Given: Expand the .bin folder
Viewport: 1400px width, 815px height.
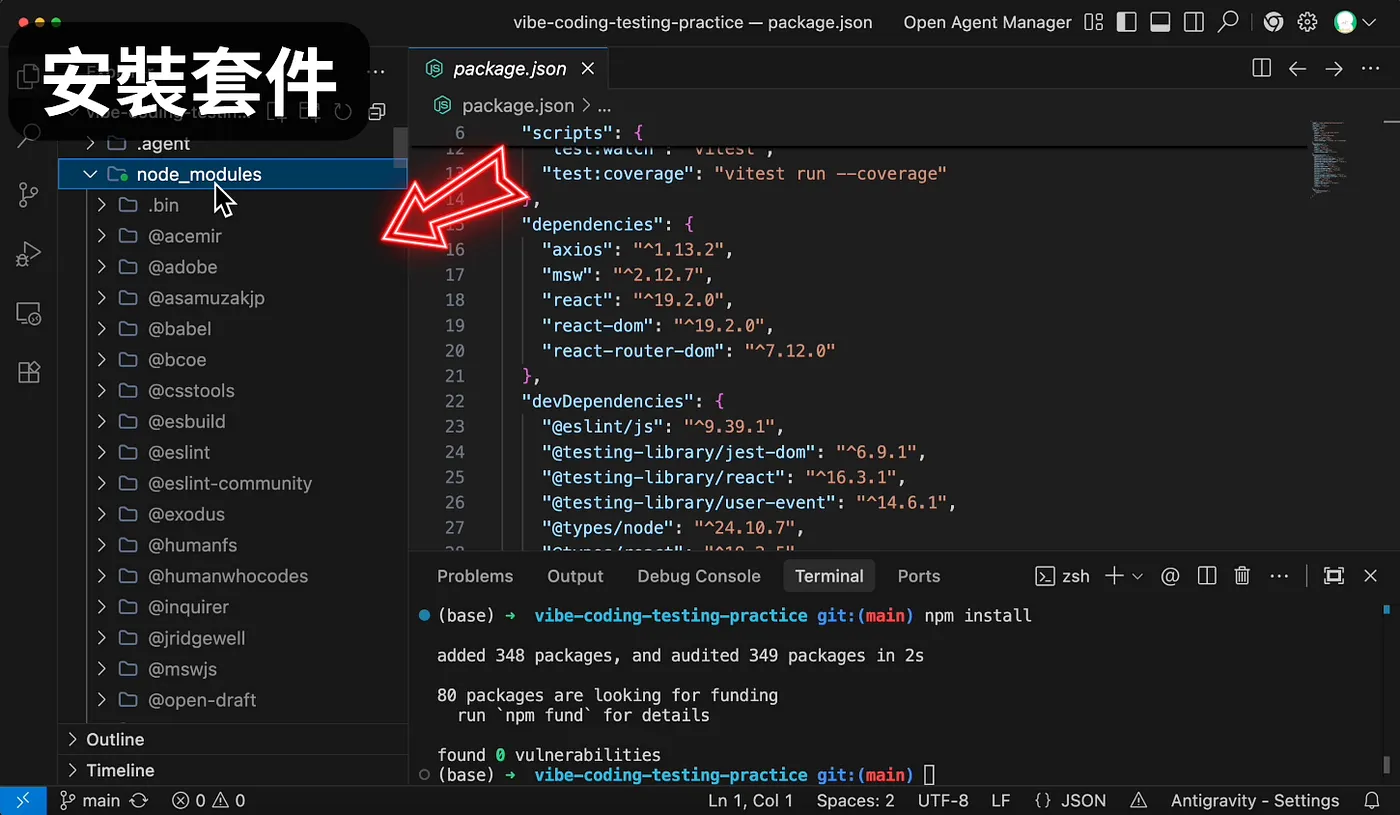Looking at the screenshot, I should point(101,205).
